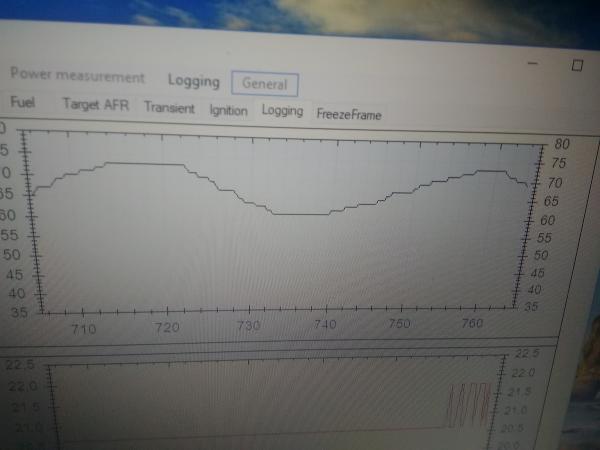Viewport: 600px width, 450px height.
Task: Select the General tab
Action: 264,84
